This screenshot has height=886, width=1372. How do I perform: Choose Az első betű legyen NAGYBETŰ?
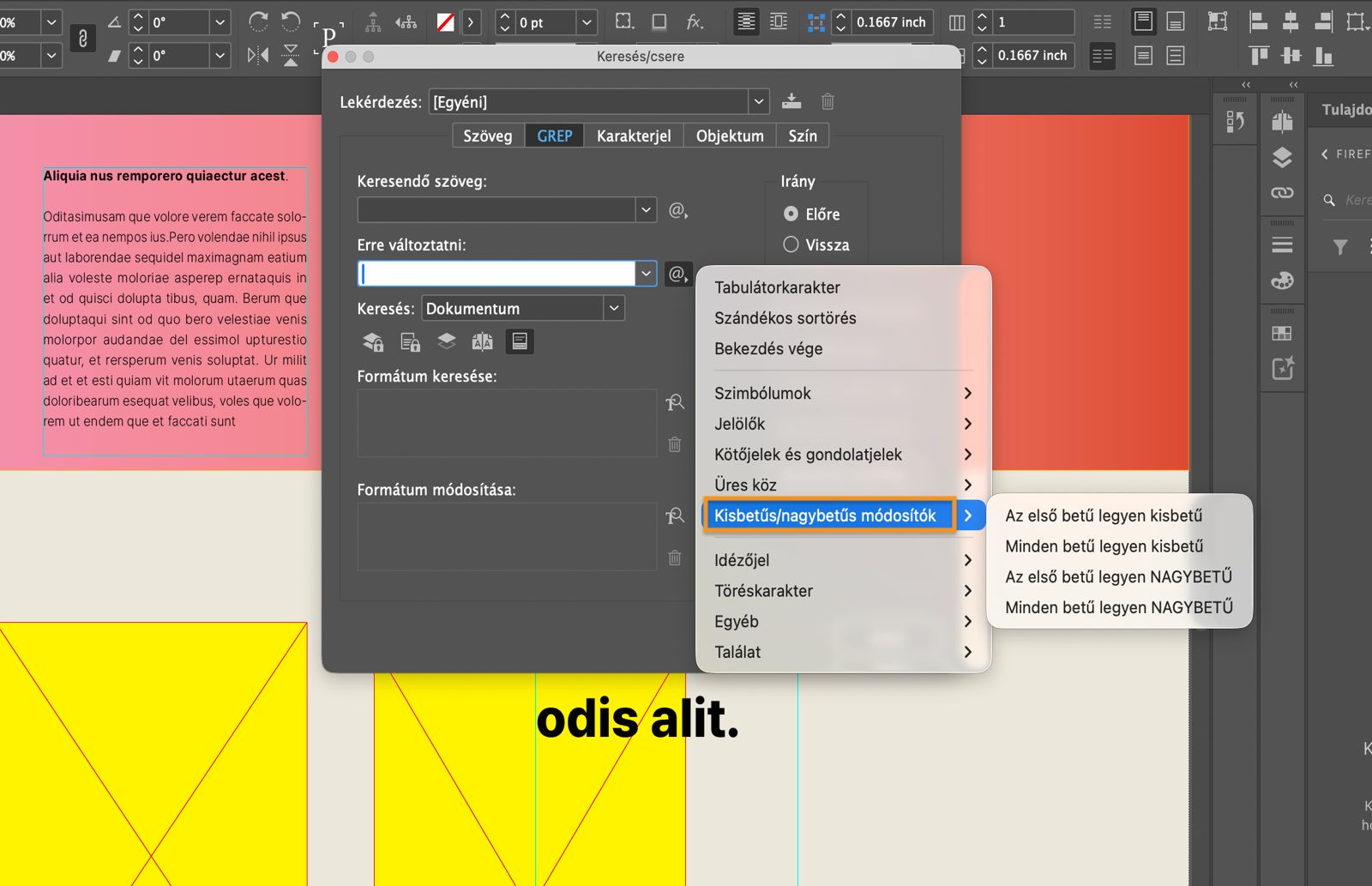[1120, 577]
